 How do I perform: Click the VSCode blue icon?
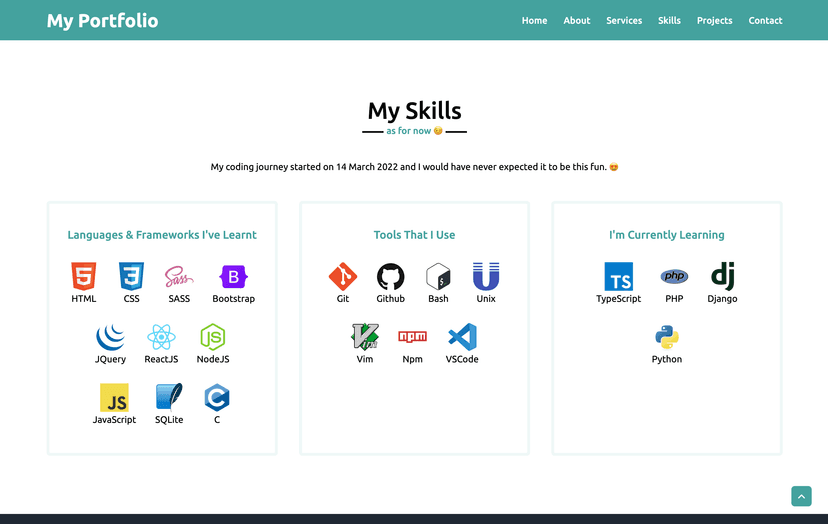462,337
